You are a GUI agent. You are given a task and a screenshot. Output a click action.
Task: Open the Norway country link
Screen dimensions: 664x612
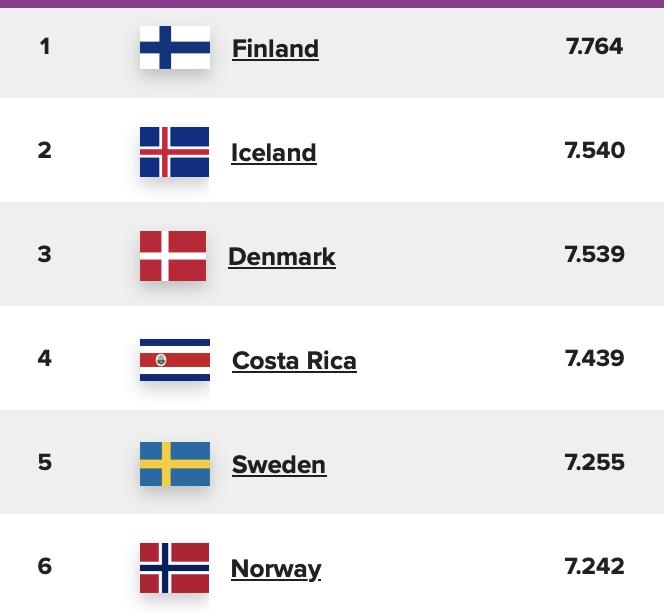click(x=276, y=569)
